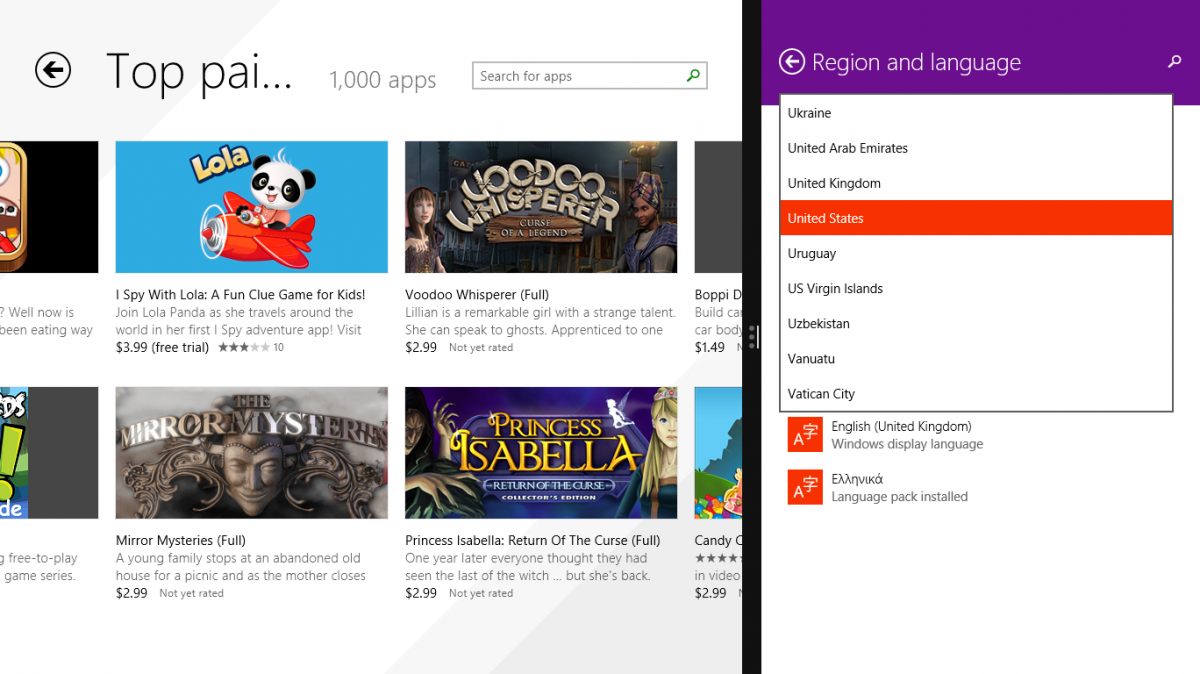Click $3.99 (free trial) price text
This screenshot has height=674, width=1200.
tap(163, 347)
